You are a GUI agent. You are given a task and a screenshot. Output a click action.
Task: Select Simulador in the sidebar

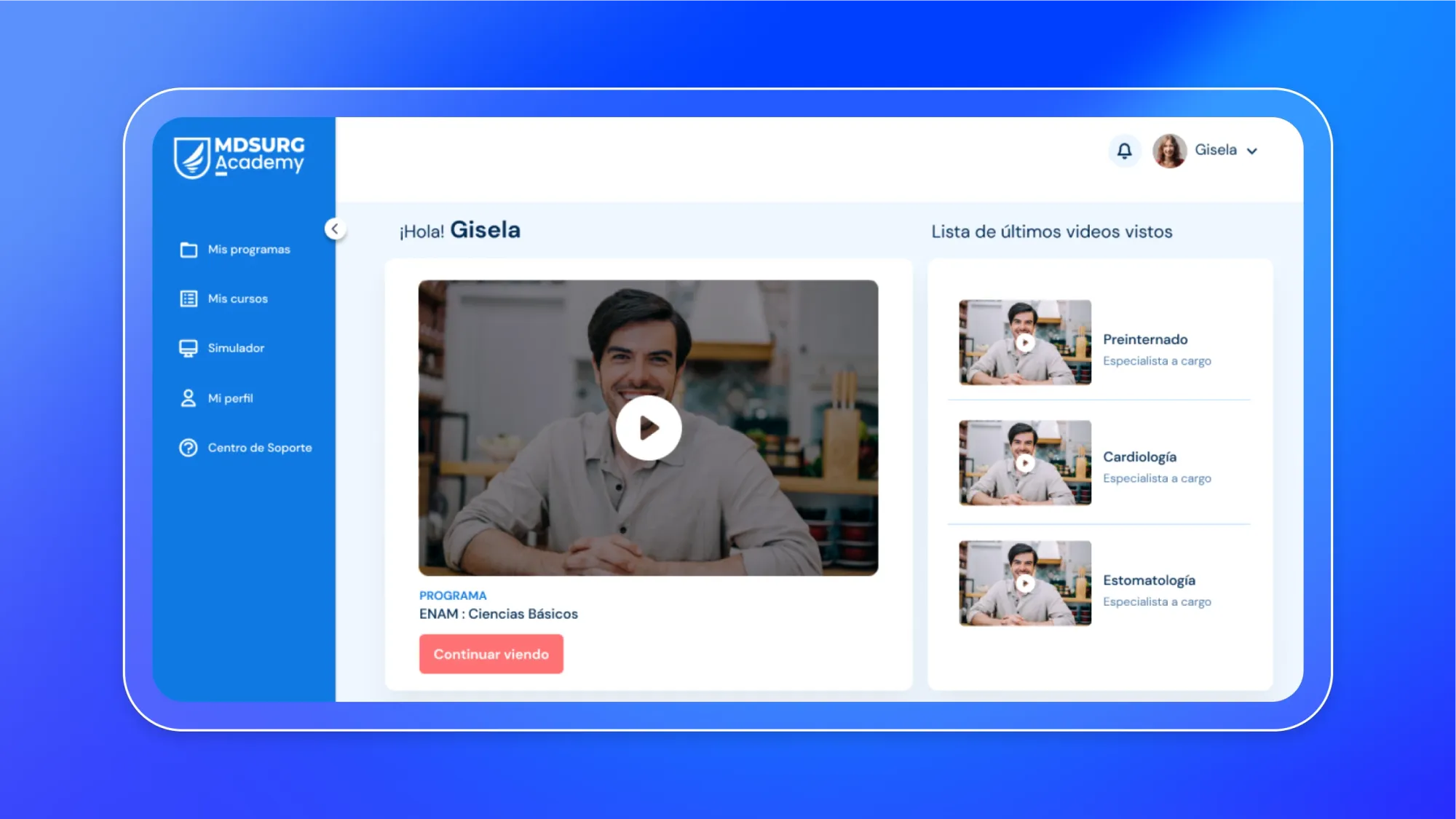[x=236, y=348]
